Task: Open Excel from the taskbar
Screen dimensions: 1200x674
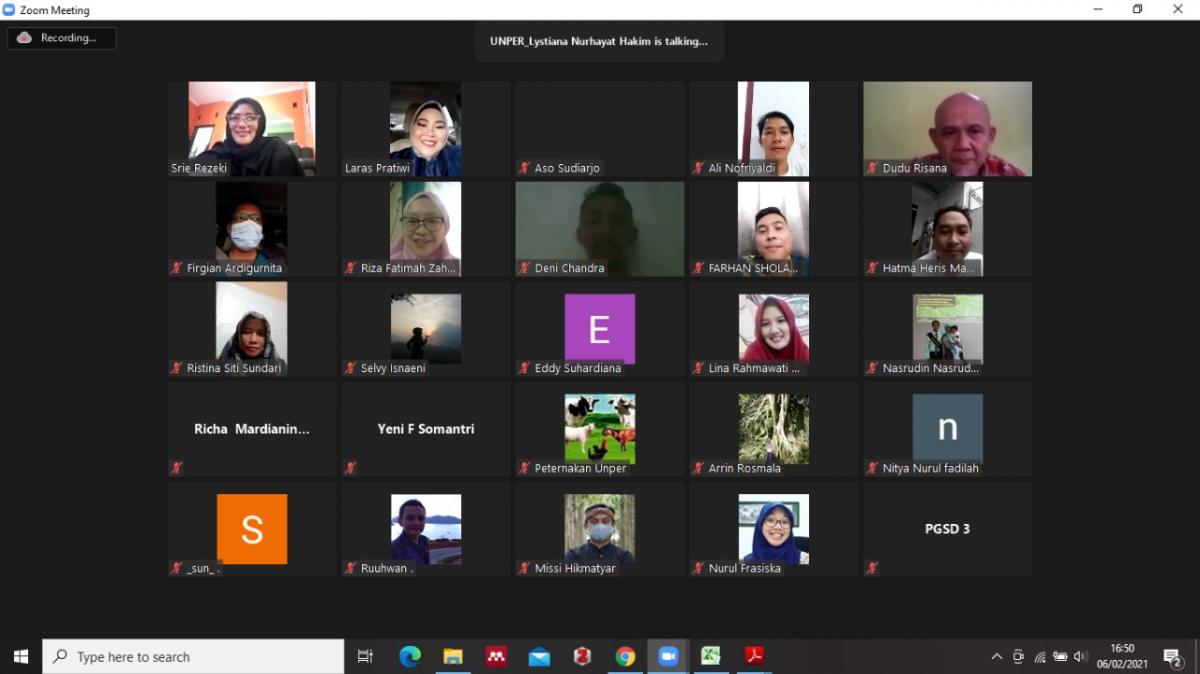Action: pyautogui.click(x=710, y=656)
